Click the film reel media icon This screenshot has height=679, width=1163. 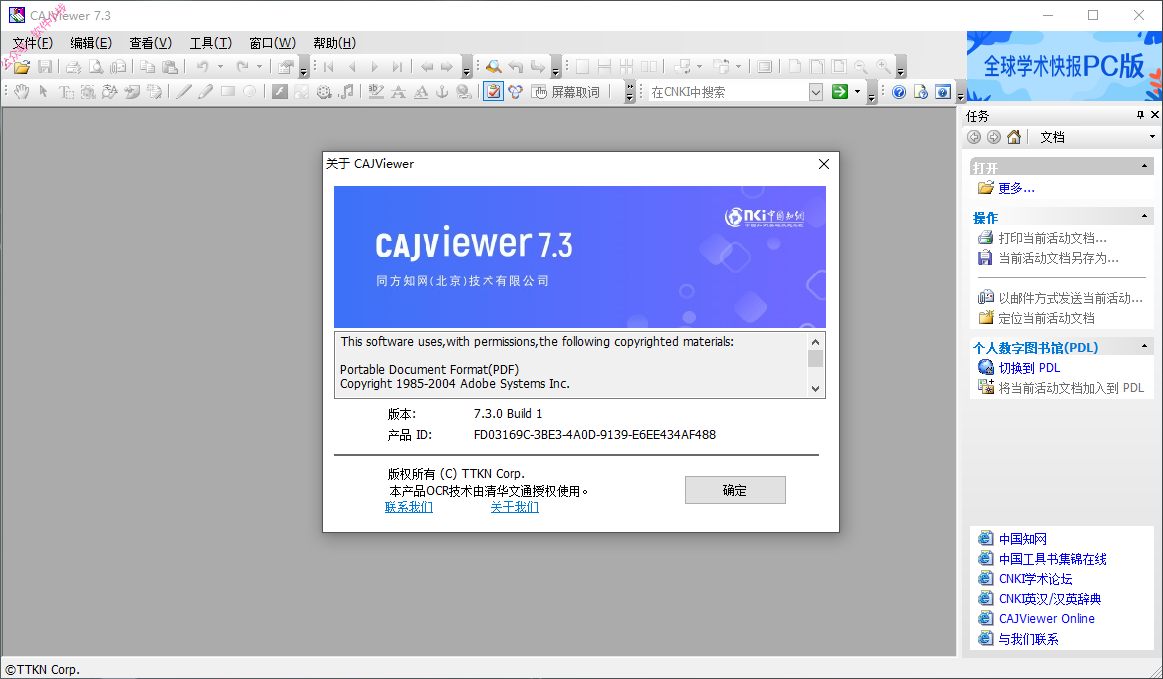coord(324,91)
